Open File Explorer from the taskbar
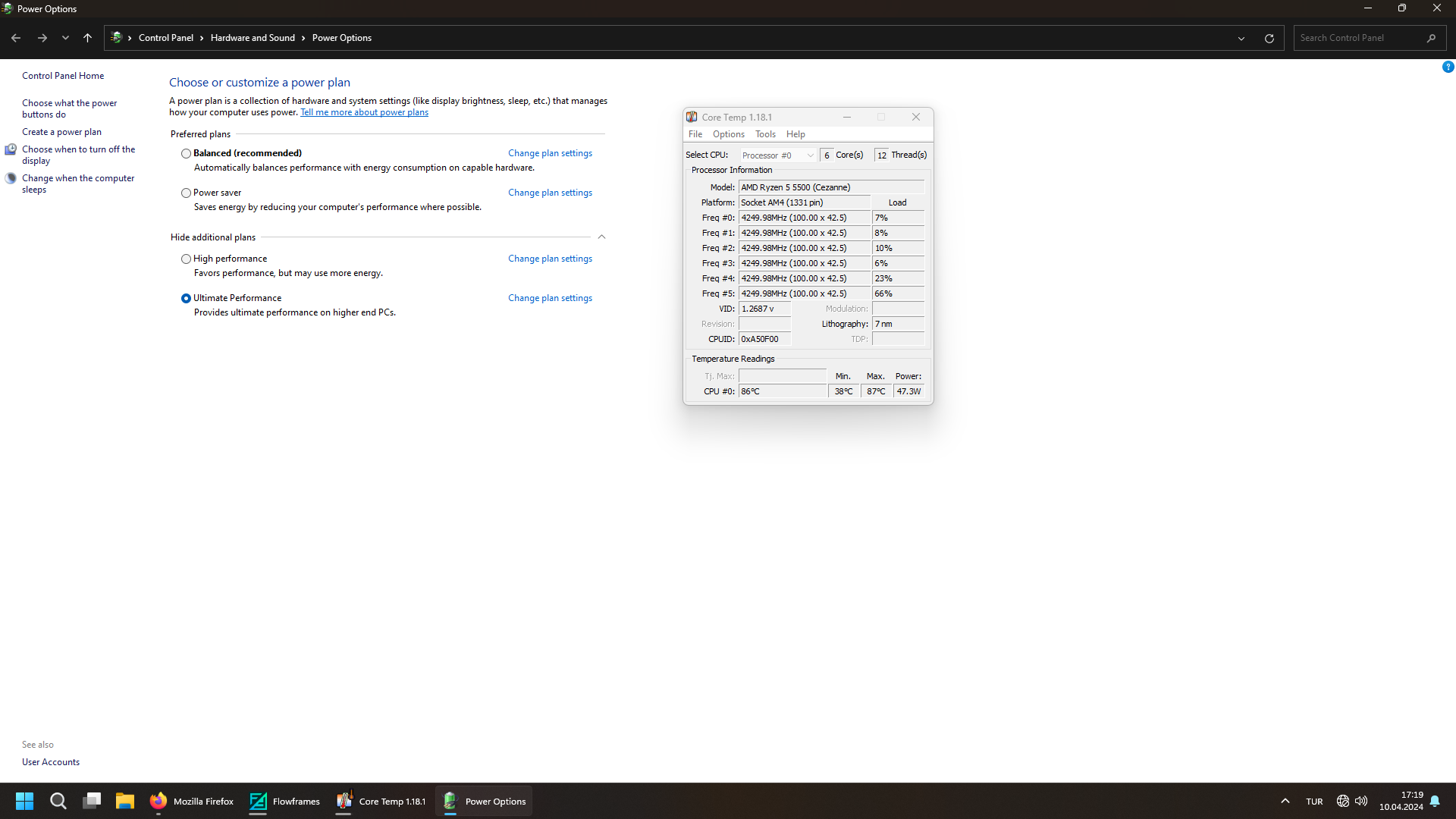 (124, 801)
